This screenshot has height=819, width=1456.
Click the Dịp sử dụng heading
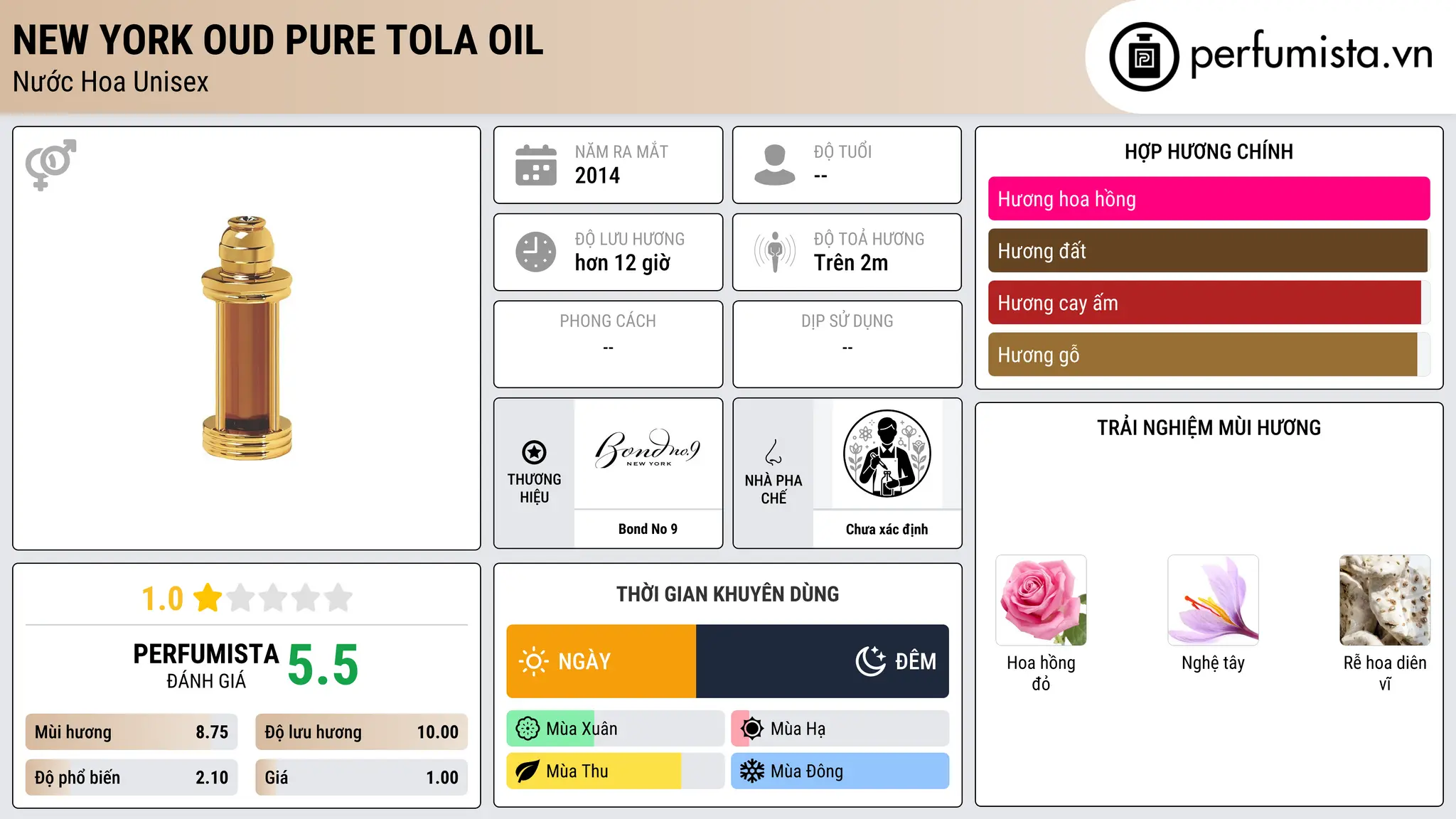847,321
